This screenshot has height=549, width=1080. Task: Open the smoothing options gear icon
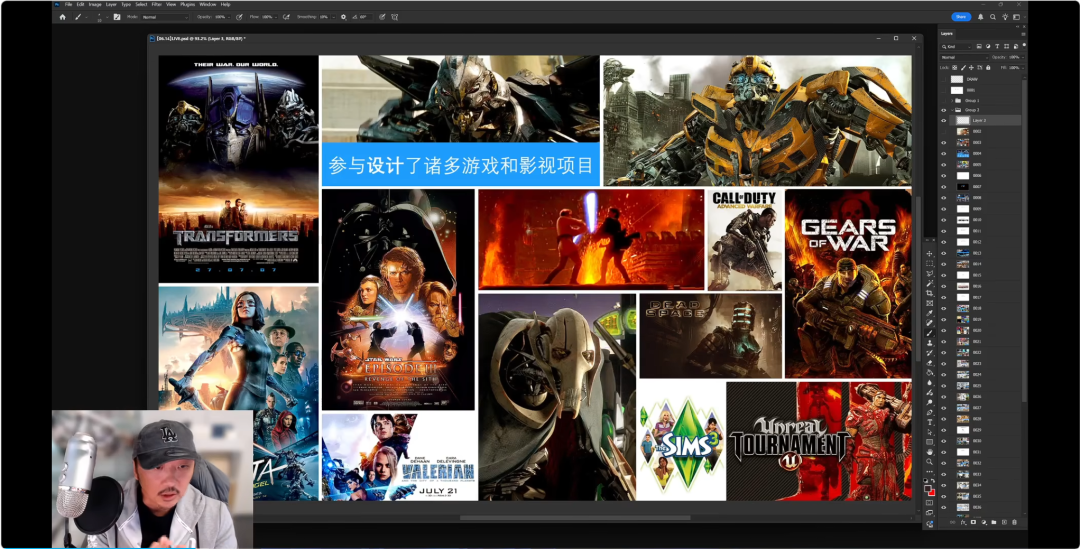(344, 17)
